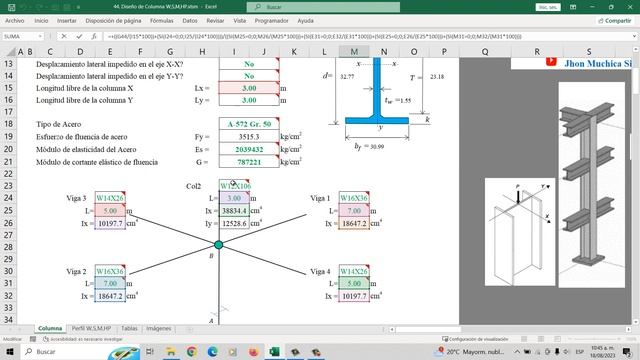Open the Insert Function fx icon
This screenshot has height=360, width=640.
[x=94, y=36]
